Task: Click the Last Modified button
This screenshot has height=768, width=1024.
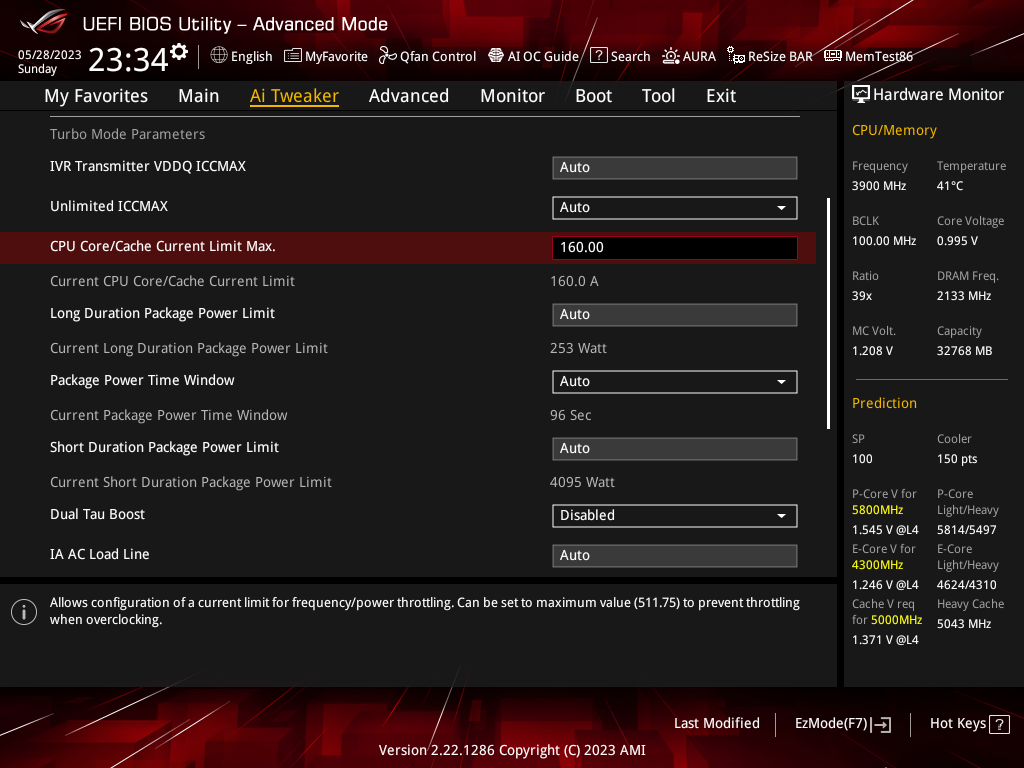Action: click(716, 723)
